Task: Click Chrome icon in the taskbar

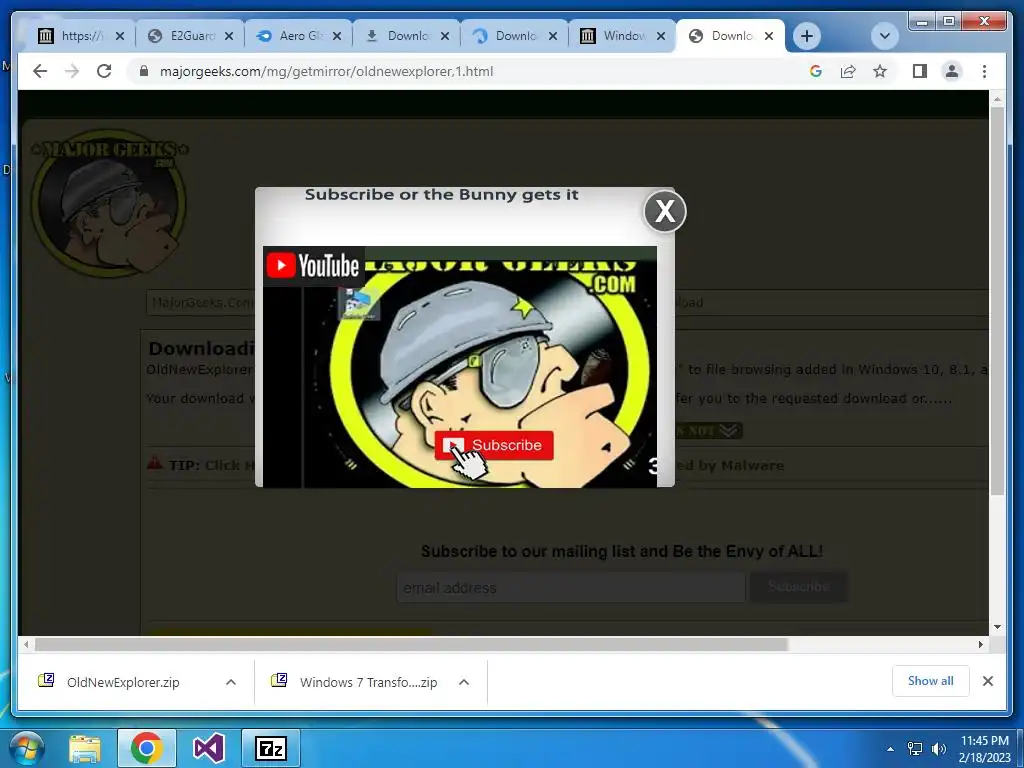Action: [146, 748]
